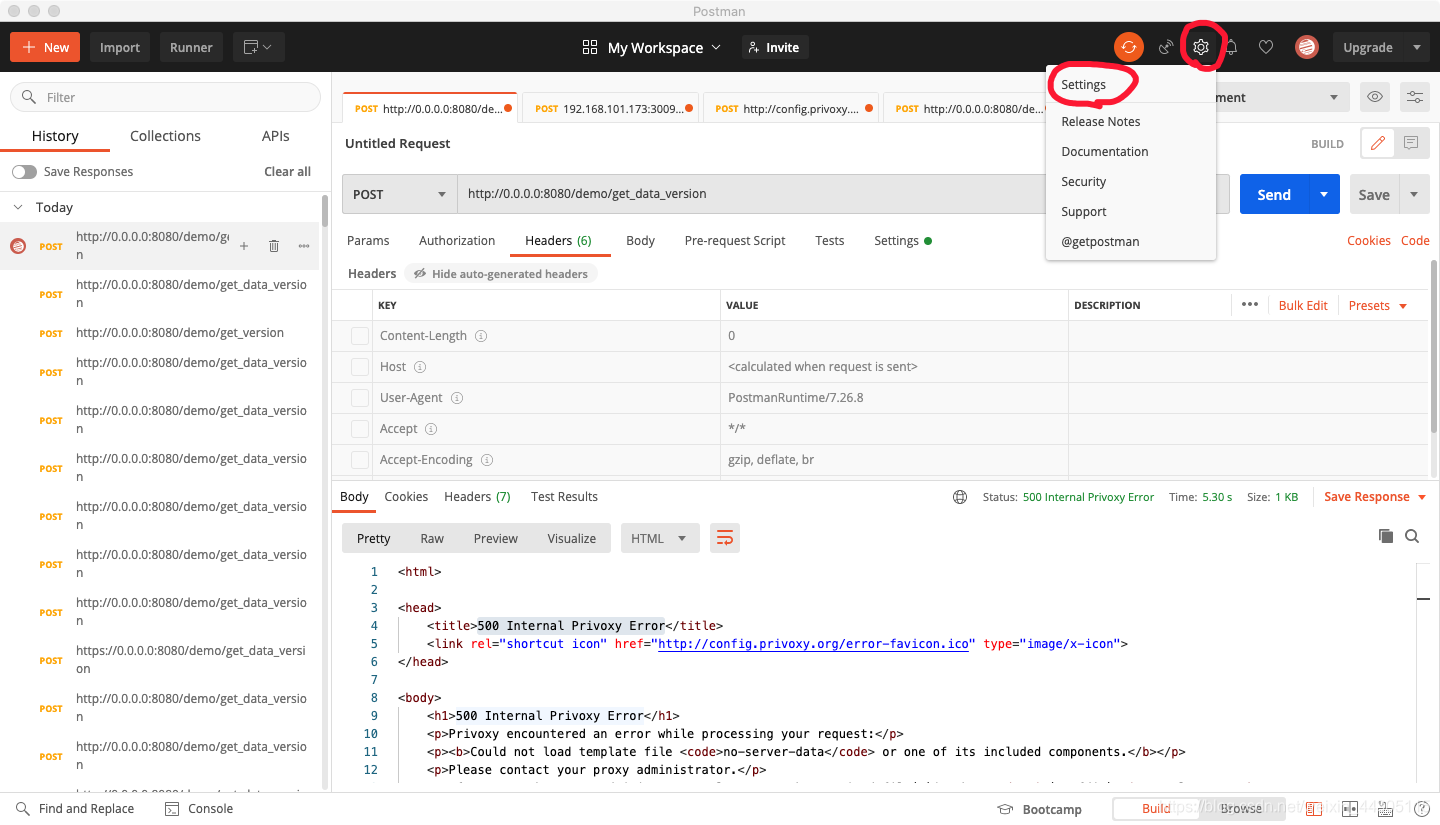Switch to the Collections tab
The width and height of the screenshot is (1440, 825).
tap(164, 135)
